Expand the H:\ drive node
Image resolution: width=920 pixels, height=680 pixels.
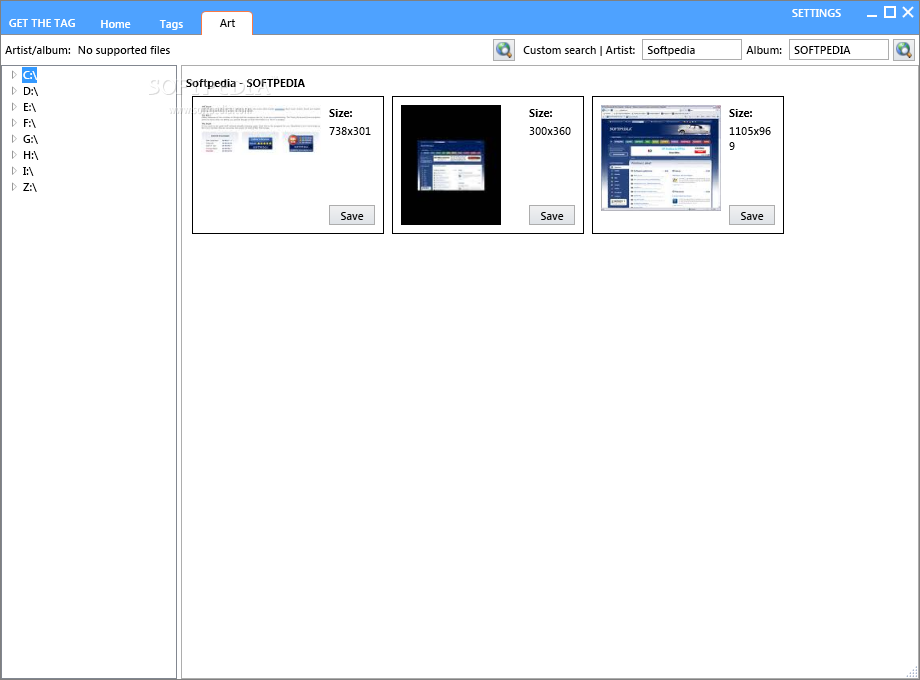[x=14, y=155]
